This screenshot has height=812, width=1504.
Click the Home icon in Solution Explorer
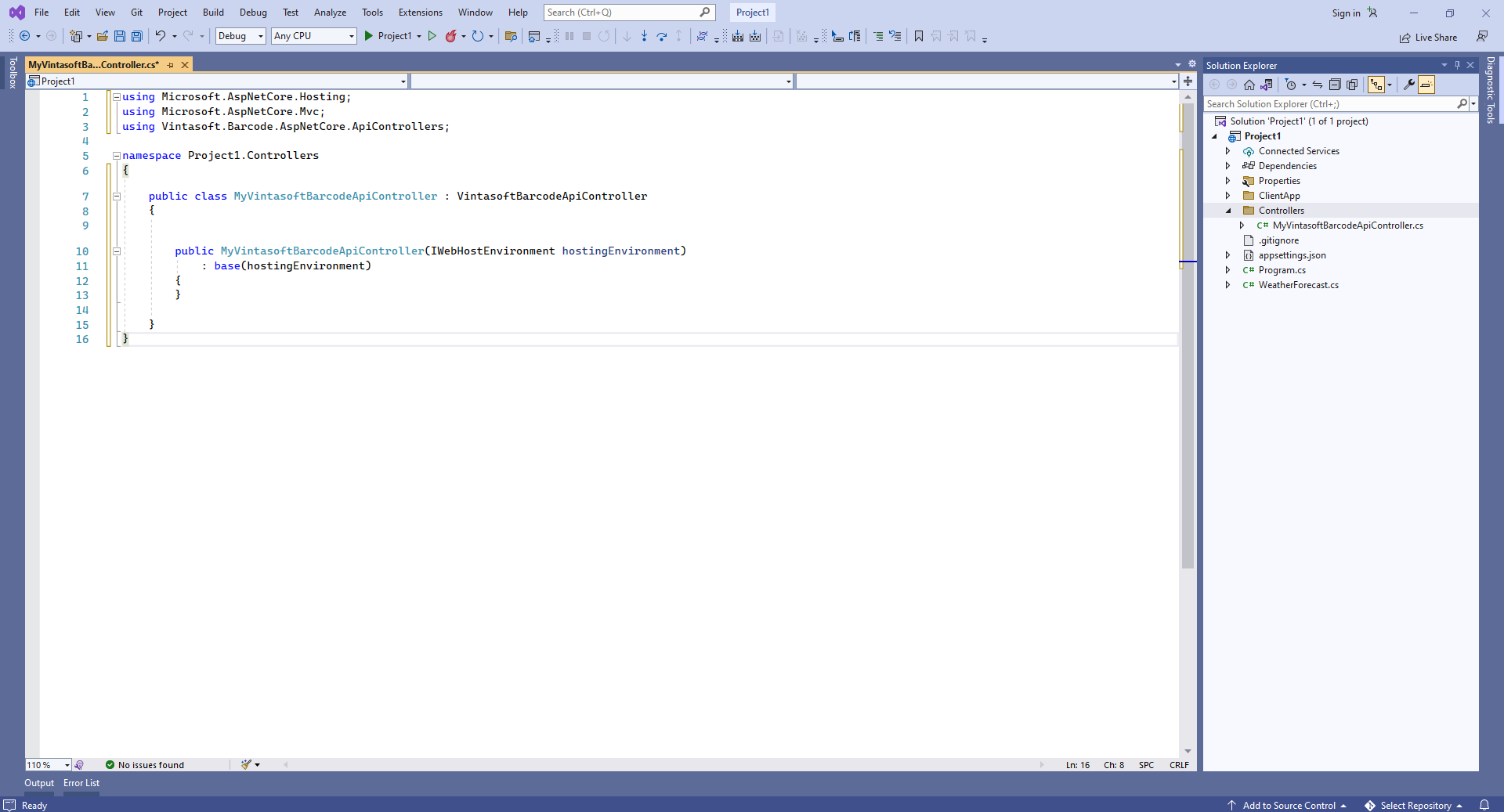tap(1249, 85)
